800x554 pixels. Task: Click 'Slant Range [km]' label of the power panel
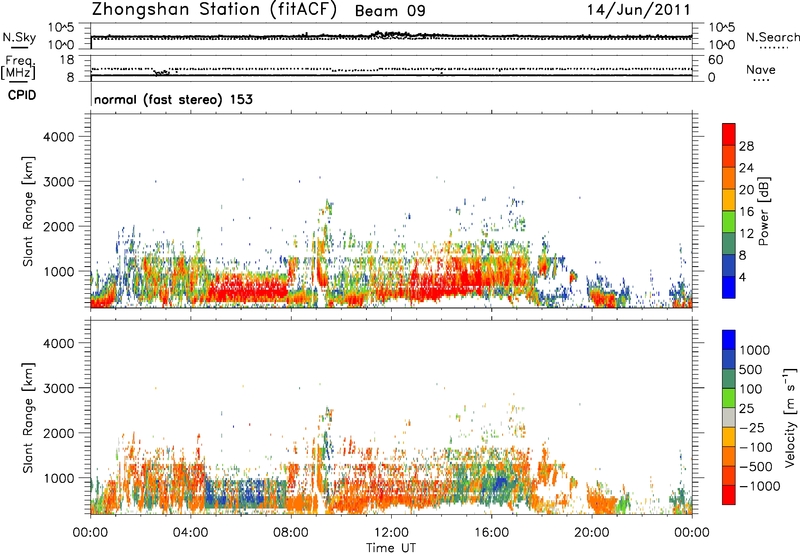[x=28, y=211]
